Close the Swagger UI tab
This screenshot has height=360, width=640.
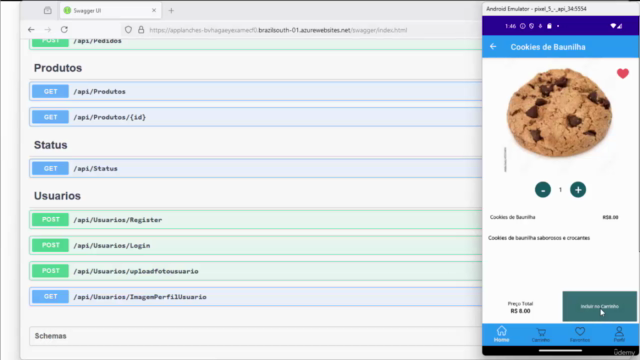pos(154,11)
